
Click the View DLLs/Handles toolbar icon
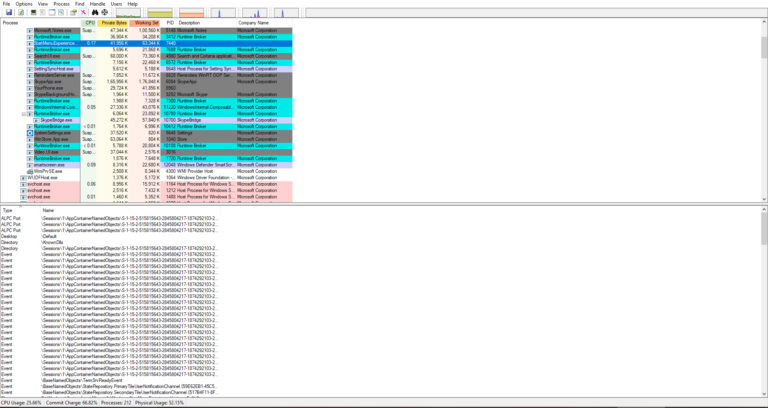pos(60,12)
